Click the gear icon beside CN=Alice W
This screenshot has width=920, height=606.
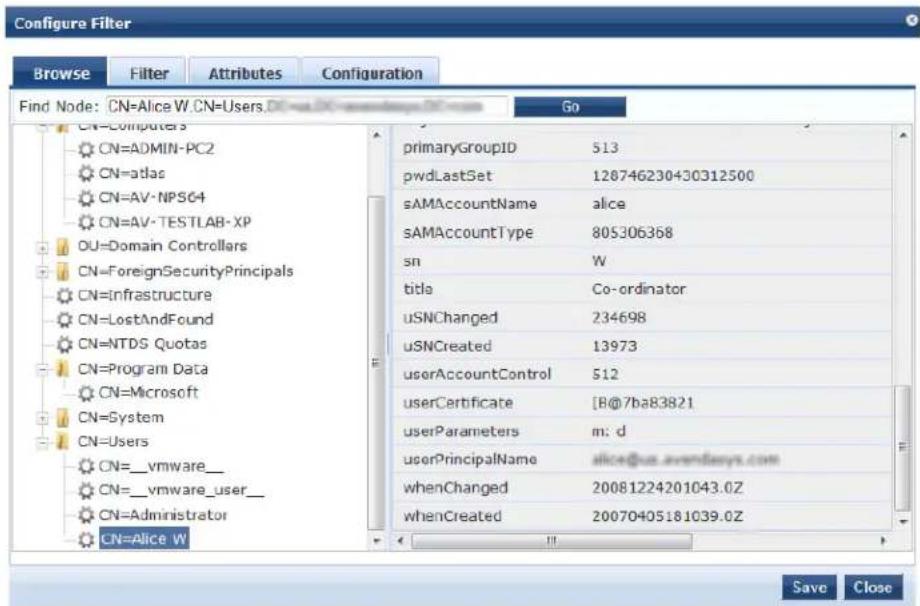(x=86, y=539)
